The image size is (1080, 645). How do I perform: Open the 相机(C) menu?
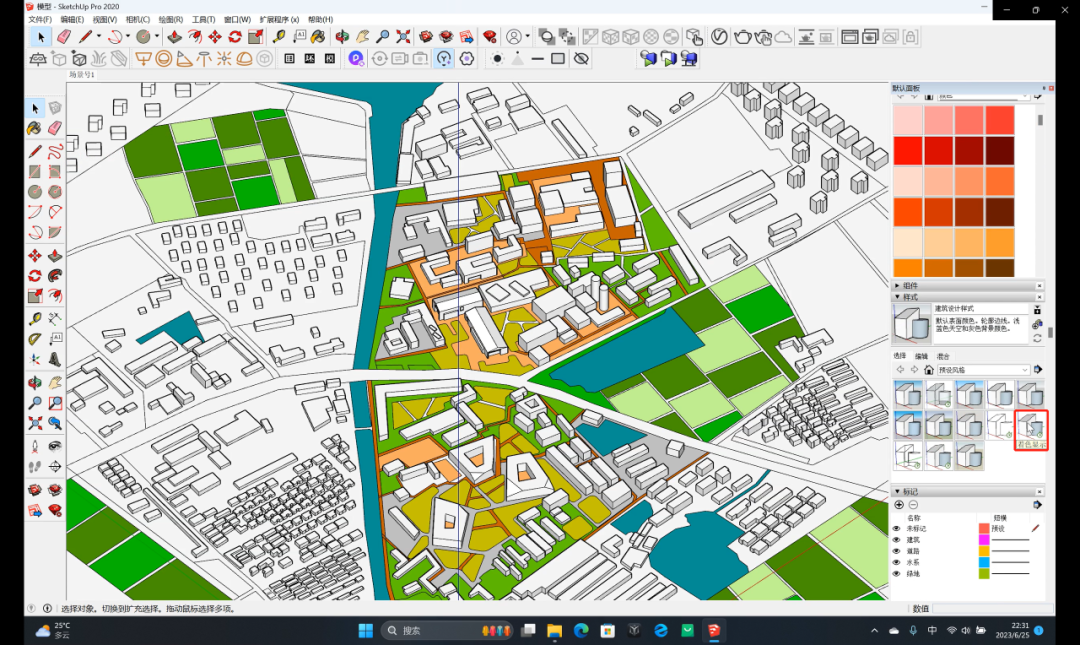click(137, 19)
